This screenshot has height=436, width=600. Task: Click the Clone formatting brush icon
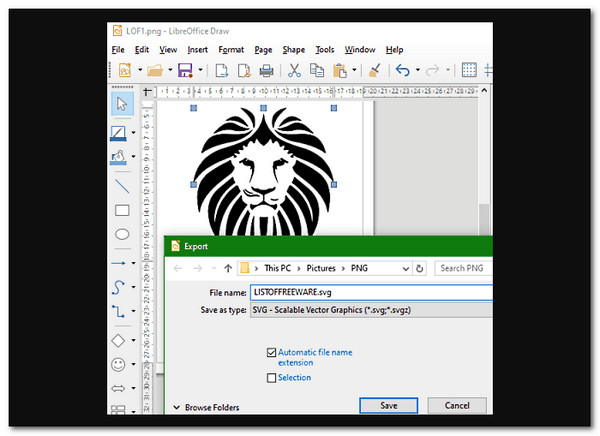(375, 70)
